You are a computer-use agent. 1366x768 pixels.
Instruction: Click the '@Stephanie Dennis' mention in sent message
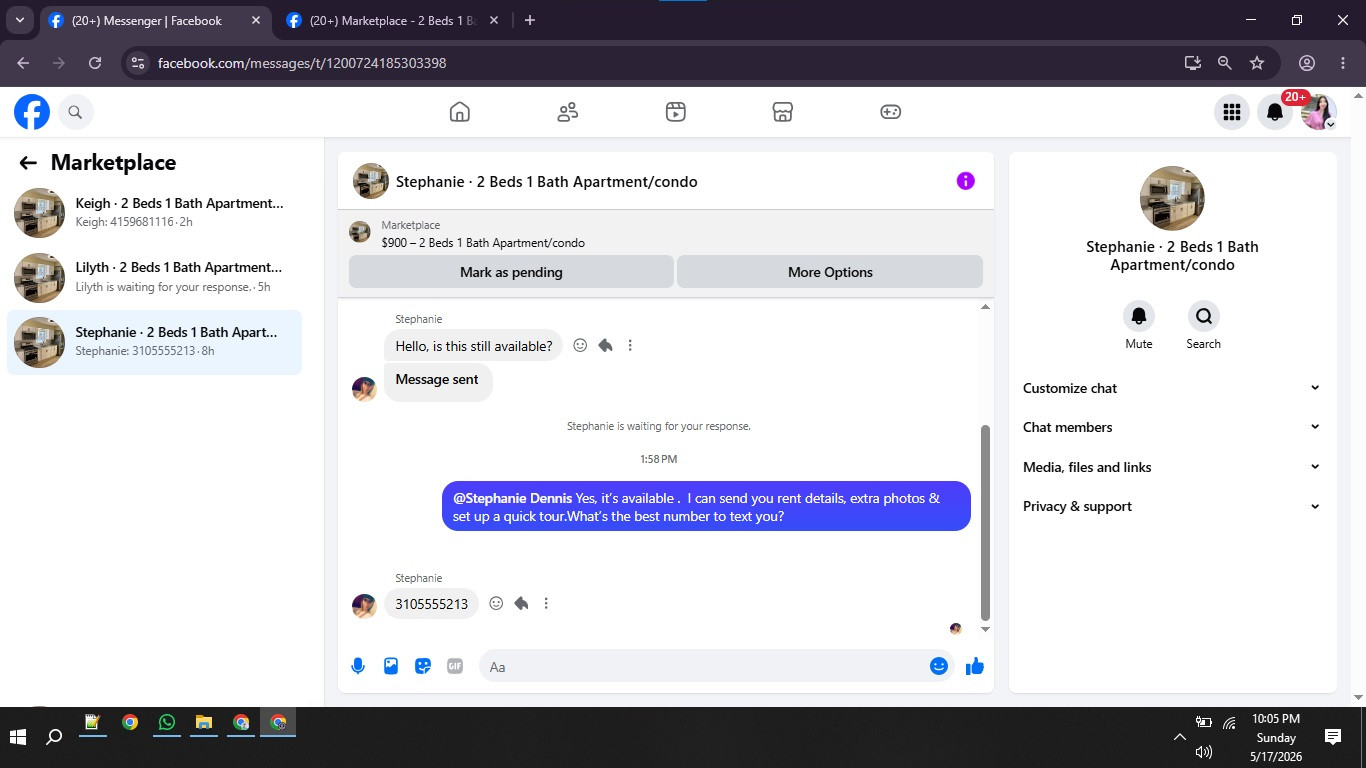512,498
